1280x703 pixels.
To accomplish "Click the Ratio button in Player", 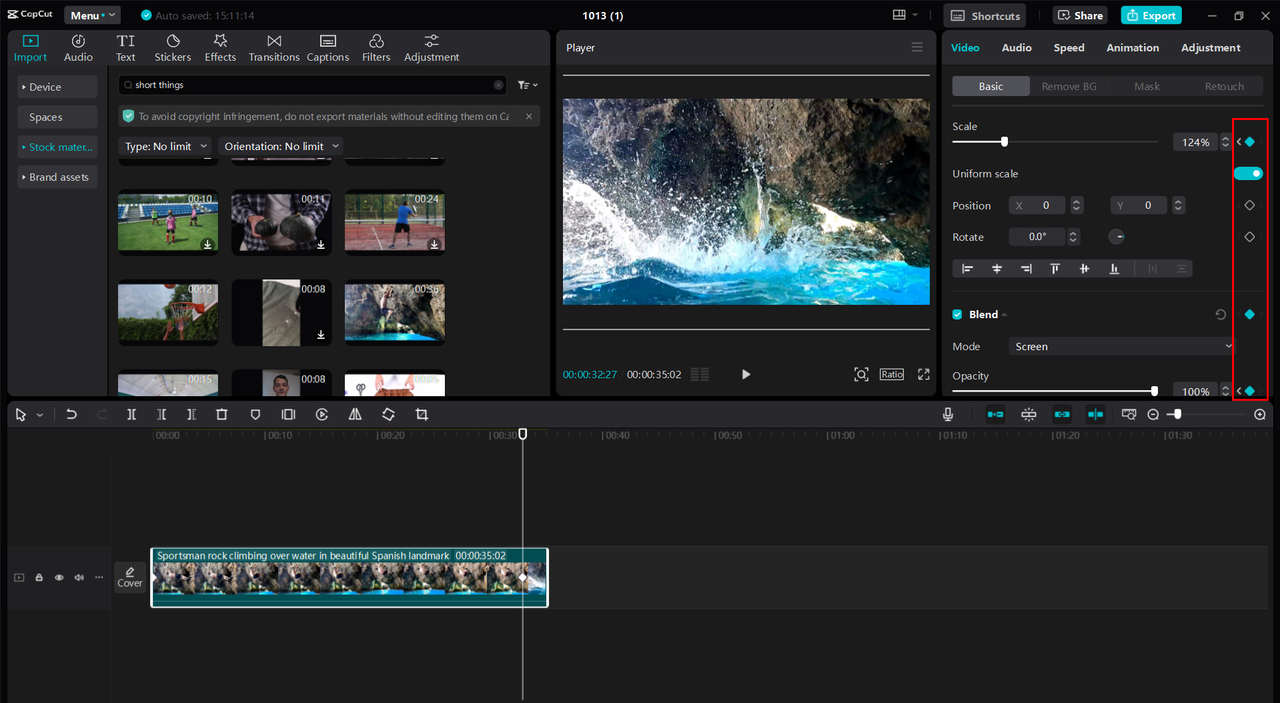I will 892,374.
